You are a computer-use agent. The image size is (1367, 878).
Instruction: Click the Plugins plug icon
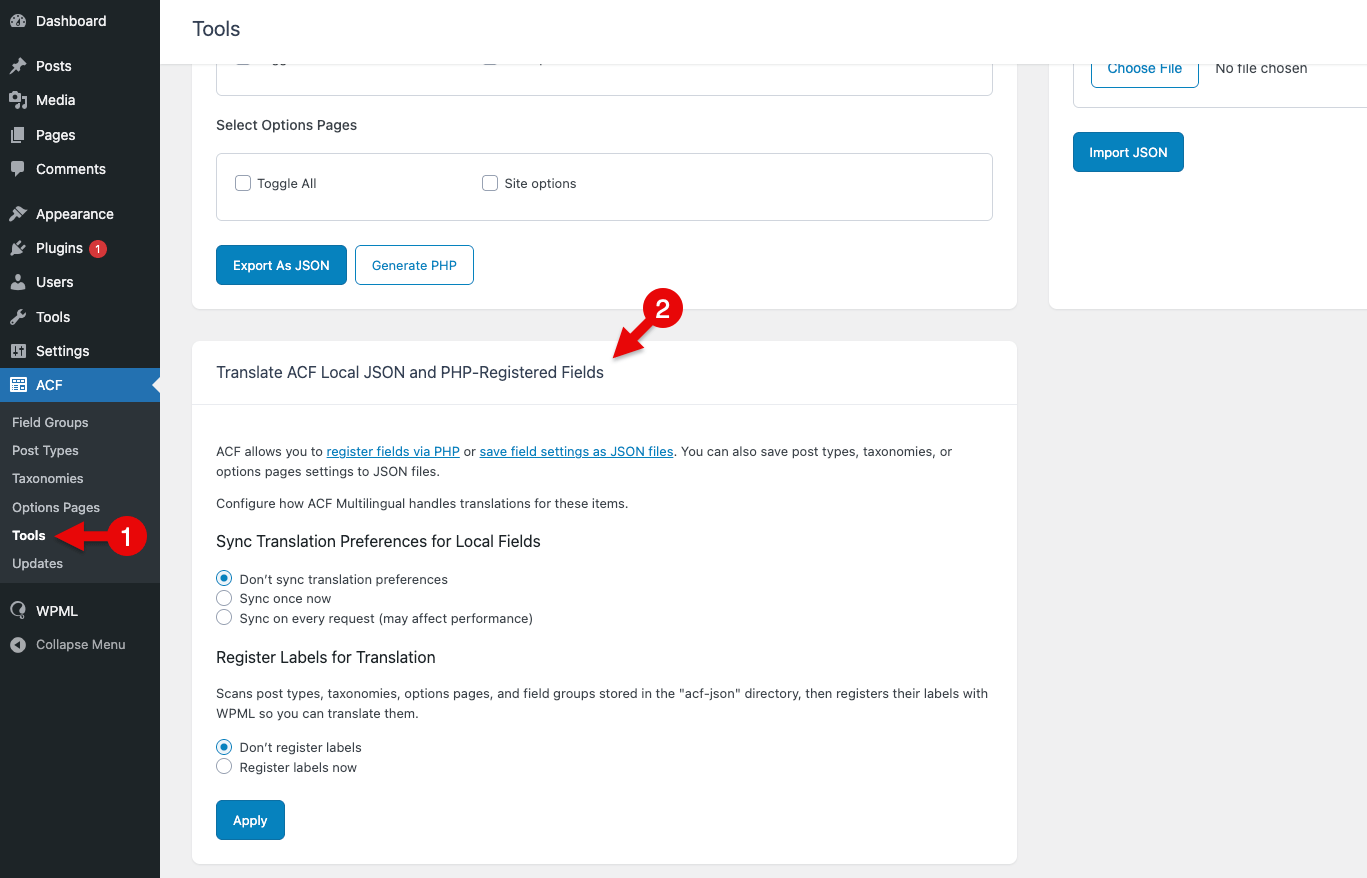point(18,248)
